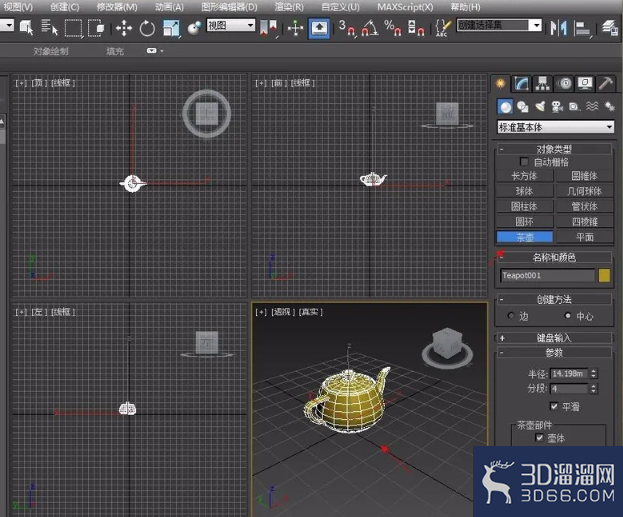Select the Space Warps category icon
Viewport: 623px width, 517px height.
(592, 106)
